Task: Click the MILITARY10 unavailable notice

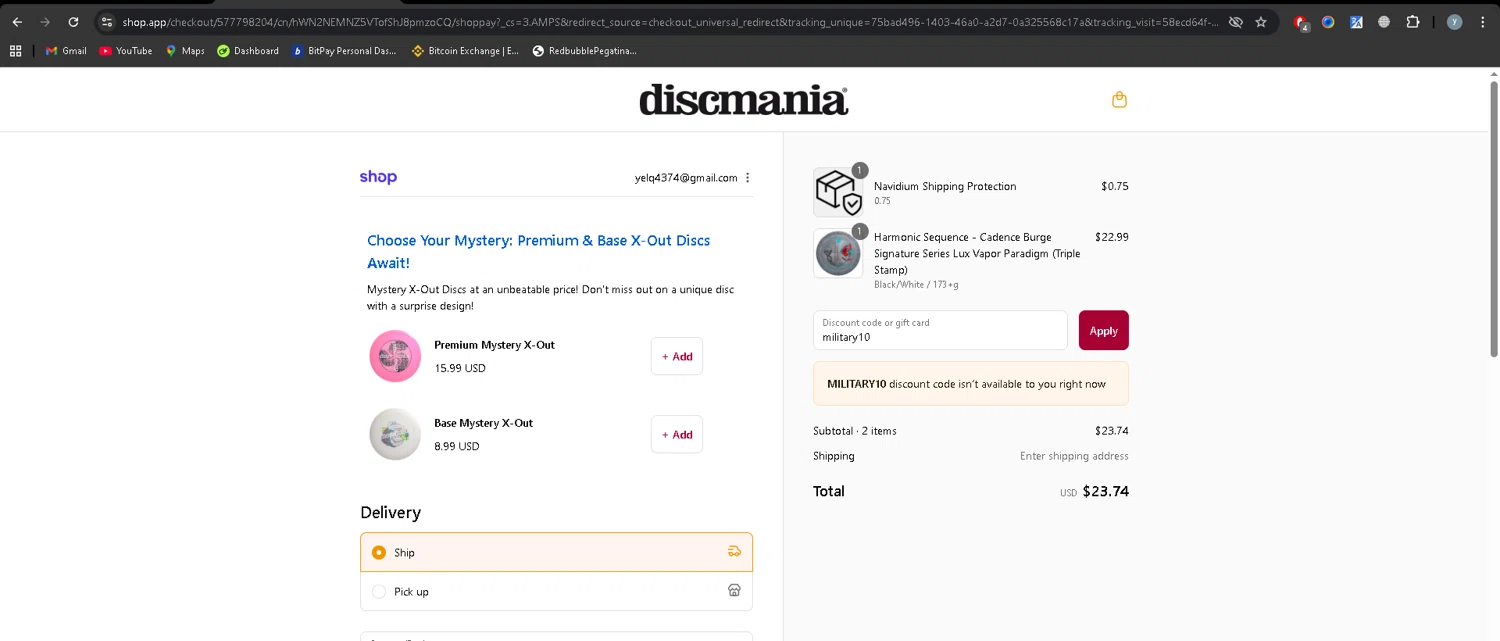Action: click(x=971, y=383)
